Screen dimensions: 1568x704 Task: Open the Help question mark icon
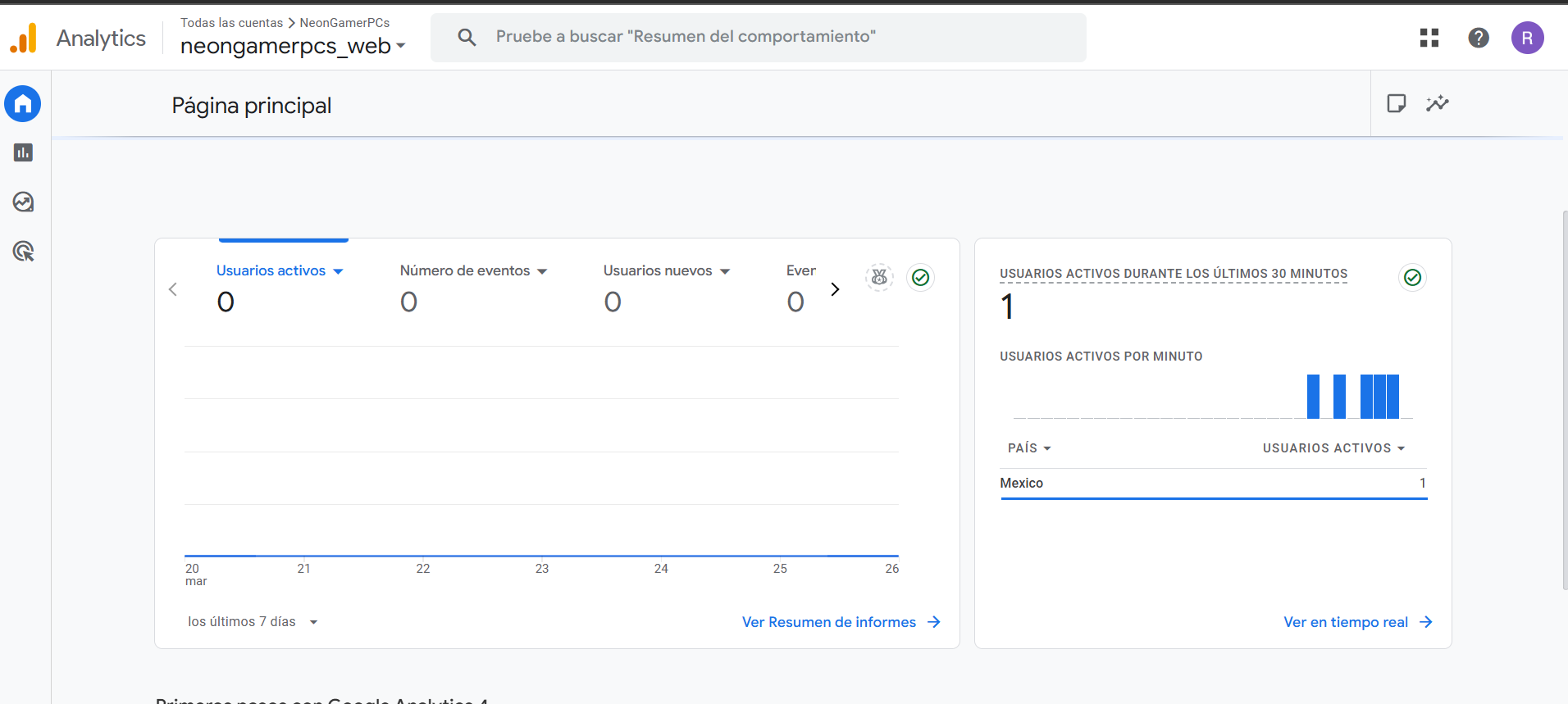pyautogui.click(x=1479, y=38)
